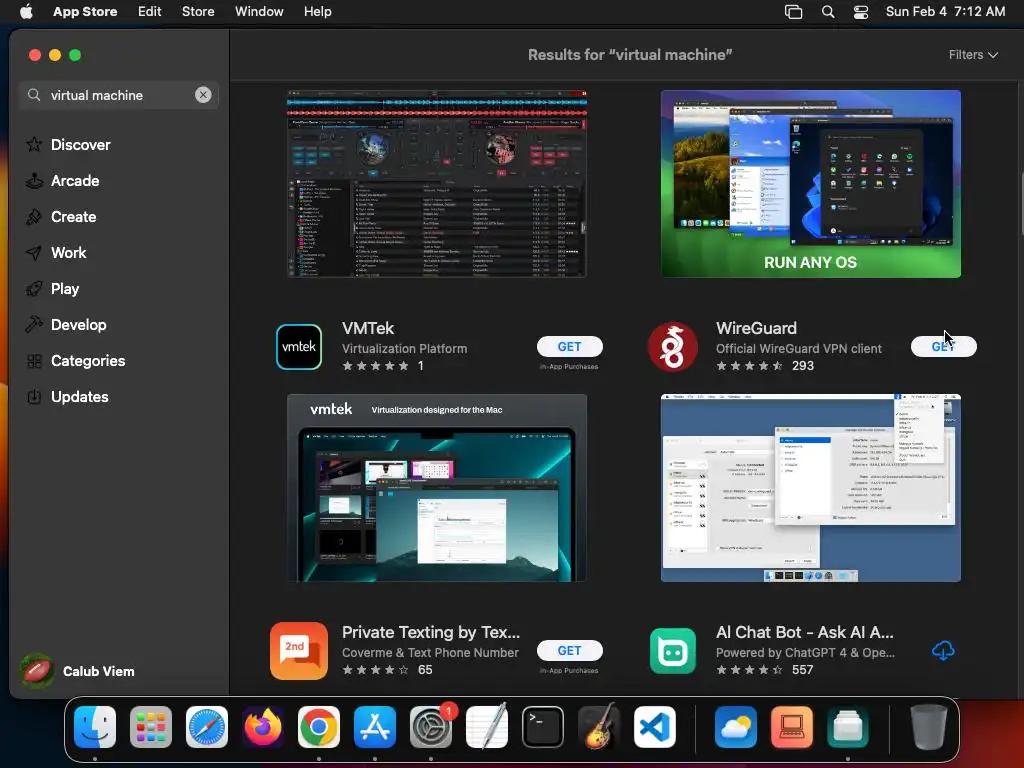
Task: Click AI Chat Bot rating count 557
Action: coord(802,669)
